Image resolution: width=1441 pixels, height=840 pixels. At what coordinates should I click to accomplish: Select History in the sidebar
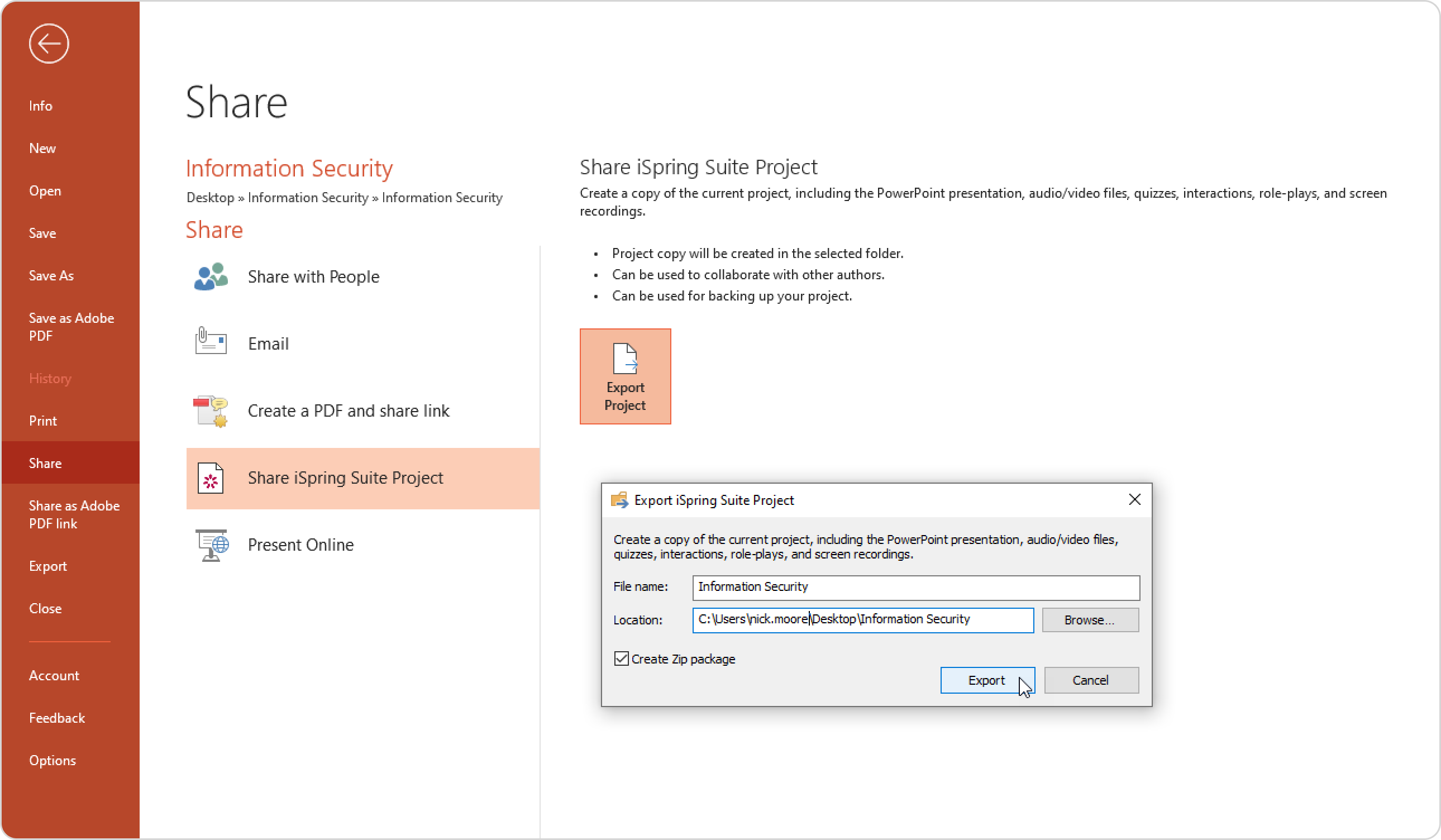[70, 378]
